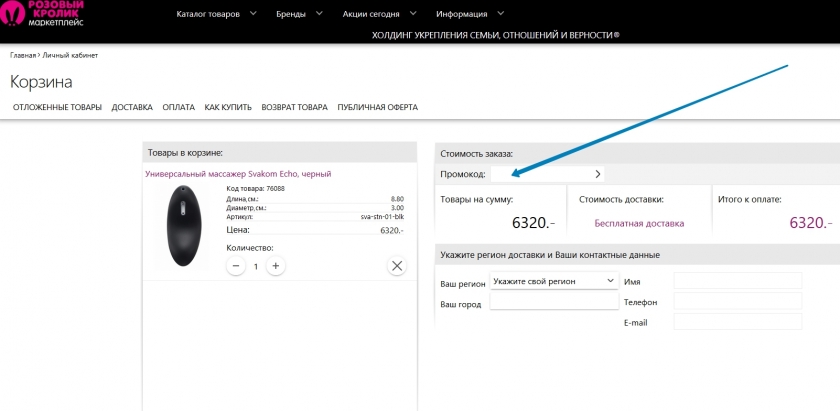Screen dimensions: 840x411
Task: Click the Главная breadcrumb link
Action: click(x=23, y=55)
